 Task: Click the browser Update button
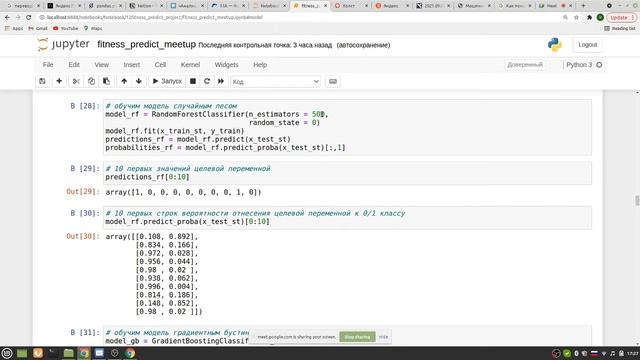pos(621,18)
